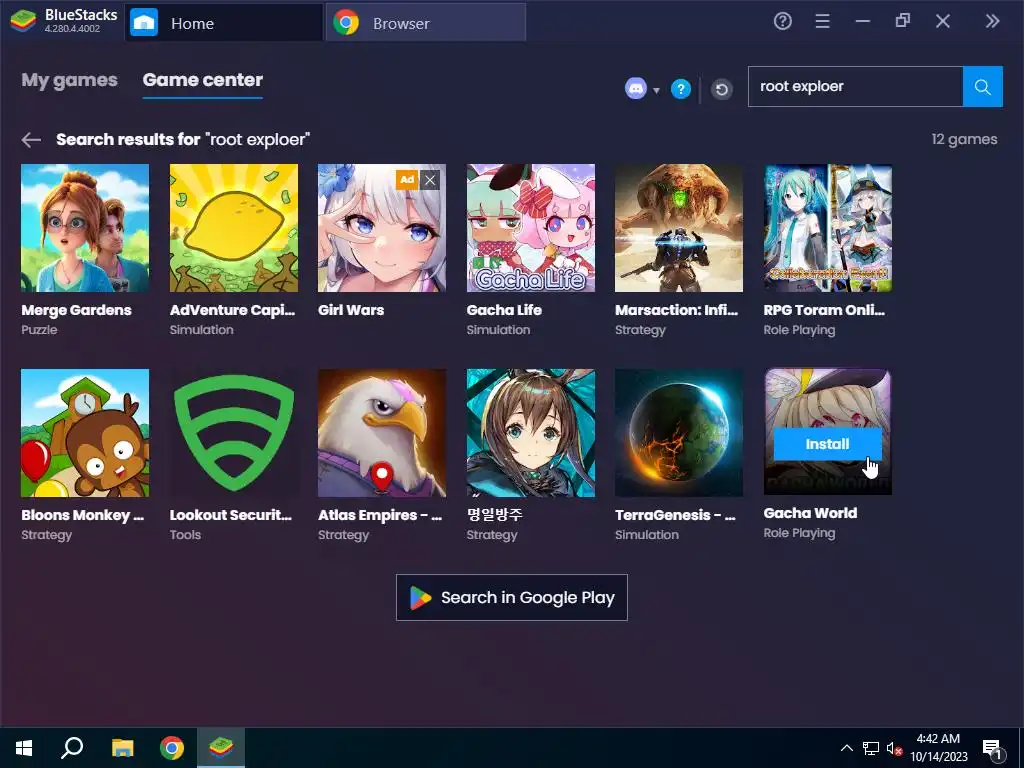Open the BlueStacks help question mark icon
The image size is (1024, 768).
[x=782, y=22]
